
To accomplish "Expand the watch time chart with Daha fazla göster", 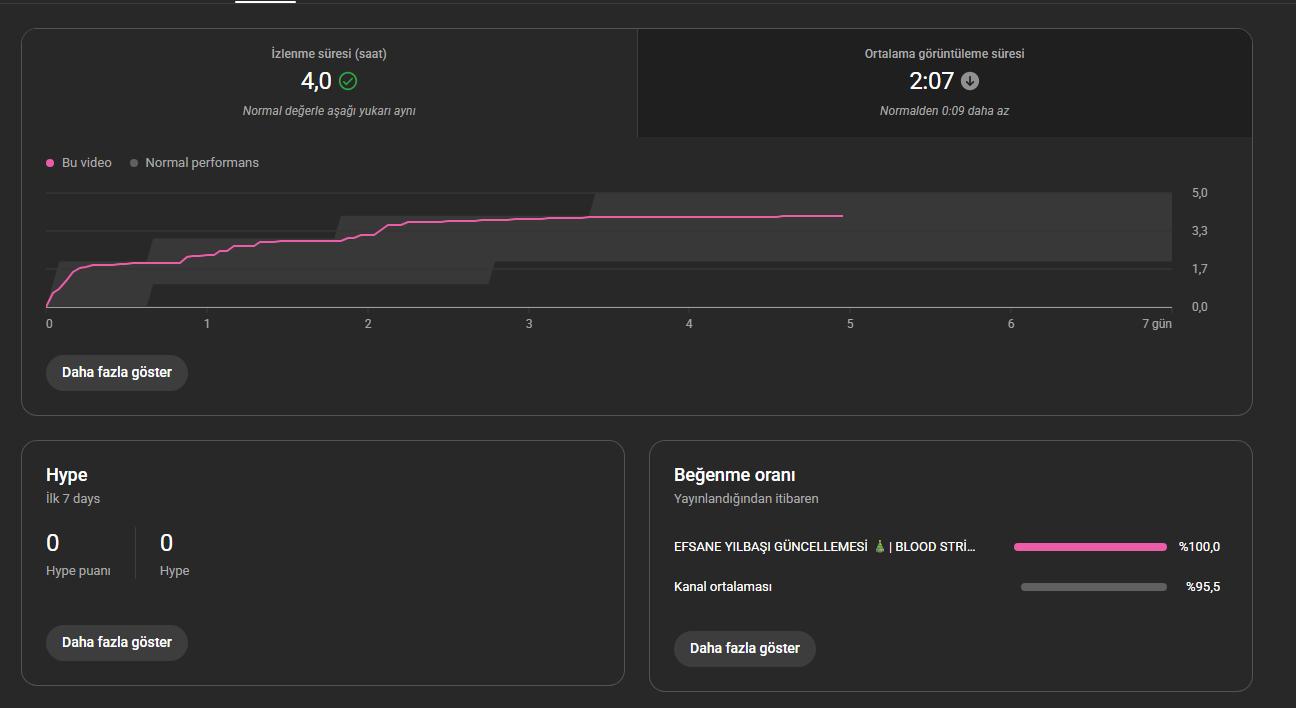I will click(117, 372).
